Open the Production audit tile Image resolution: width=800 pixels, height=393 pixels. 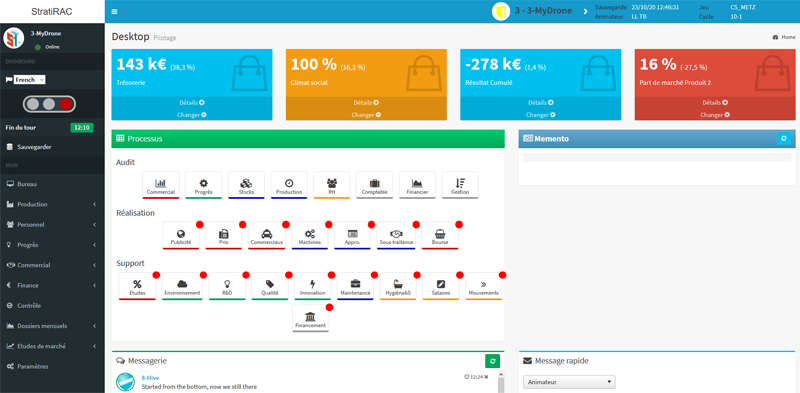pyautogui.click(x=289, y=185)
